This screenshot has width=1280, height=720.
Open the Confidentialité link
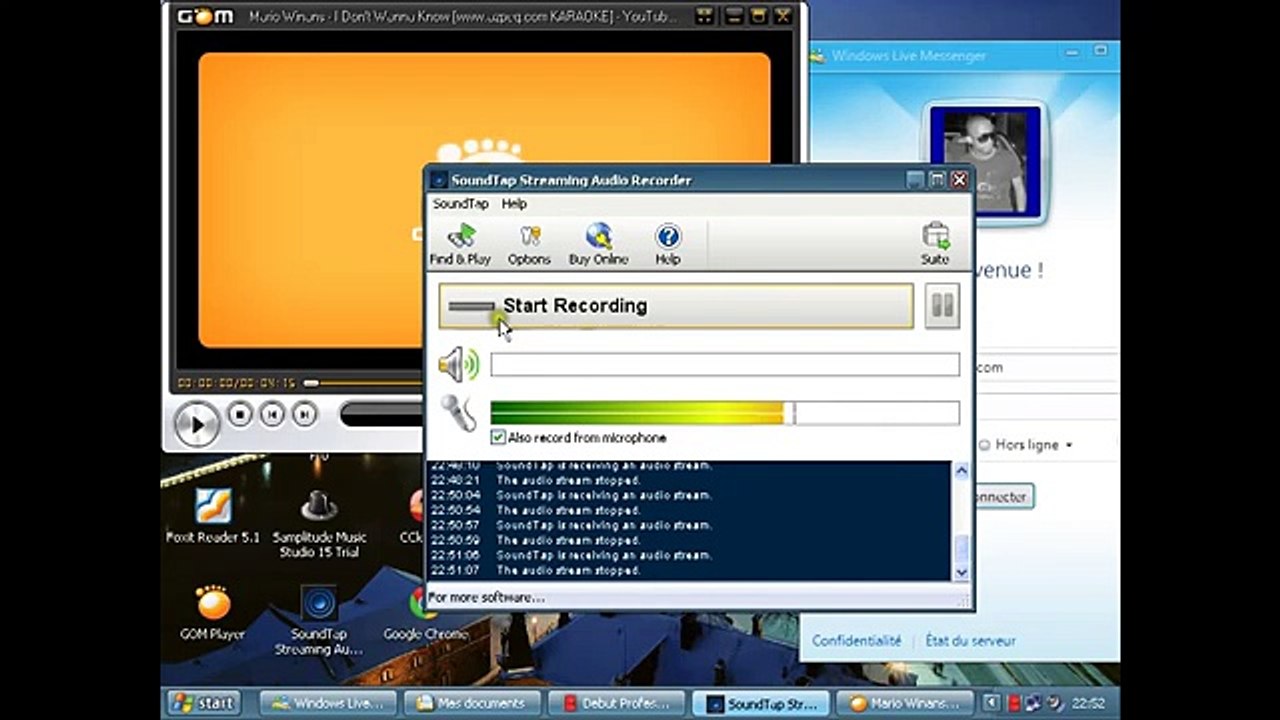(856, 641)
